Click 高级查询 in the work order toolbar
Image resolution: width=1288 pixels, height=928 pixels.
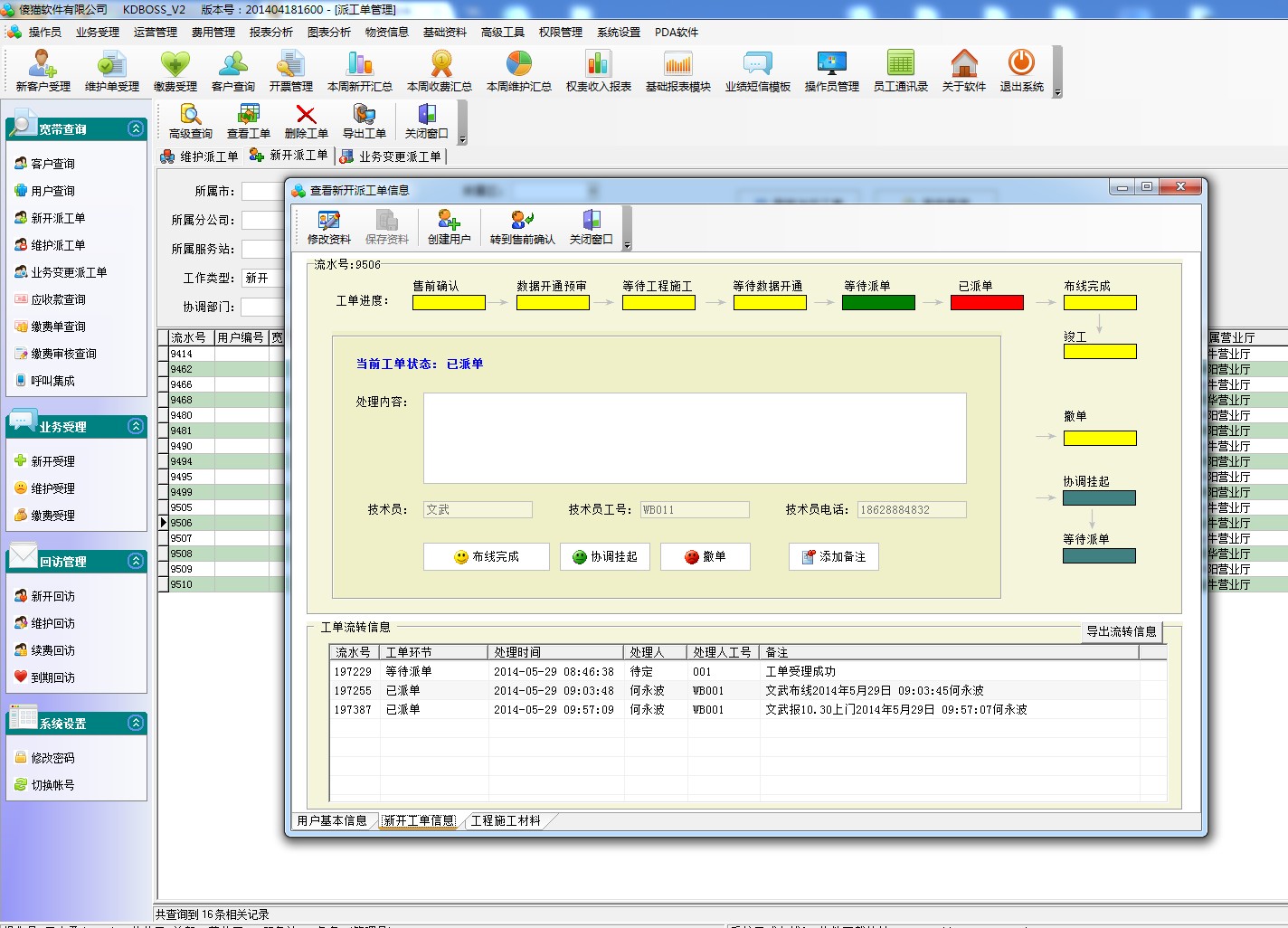[191, 120]
